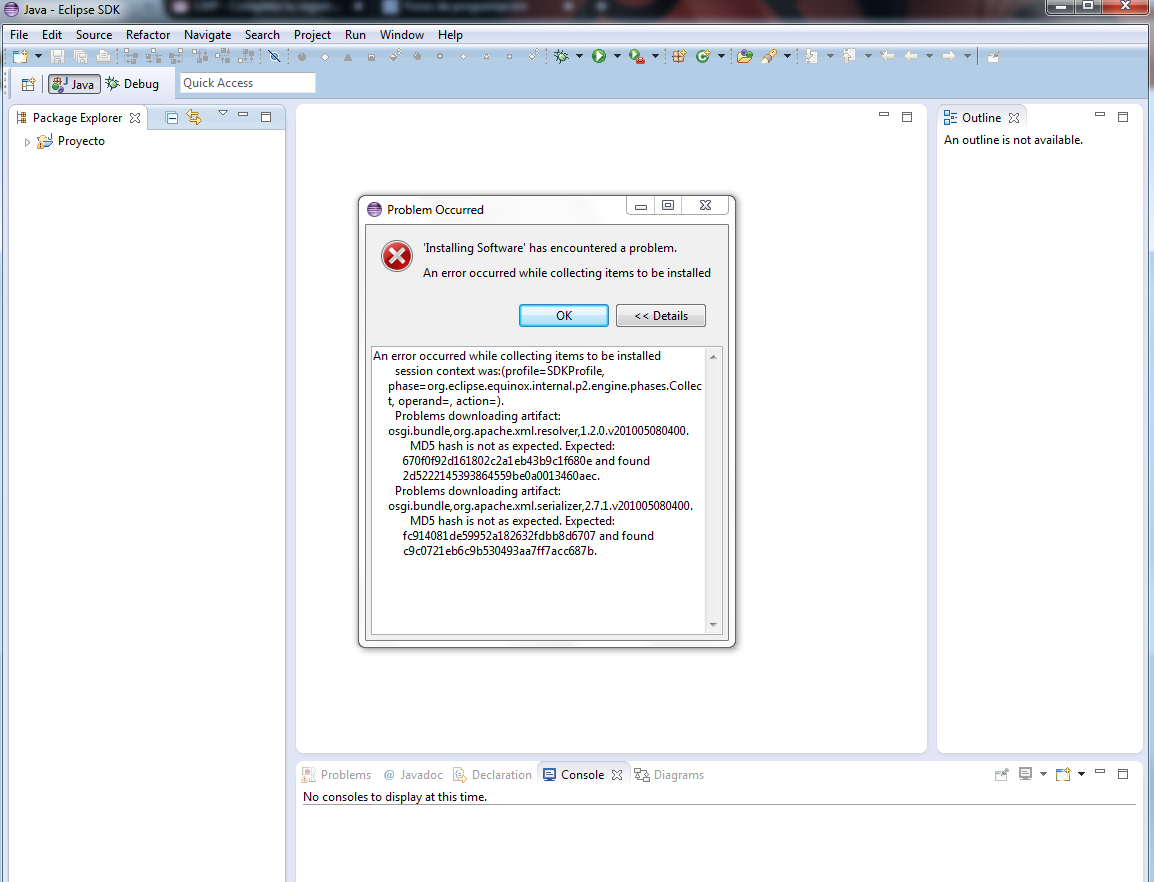Viewport: 1154px width, 882px height.
Task: Click the Display Selected Console icon
Action: (x=1025, y=774)
